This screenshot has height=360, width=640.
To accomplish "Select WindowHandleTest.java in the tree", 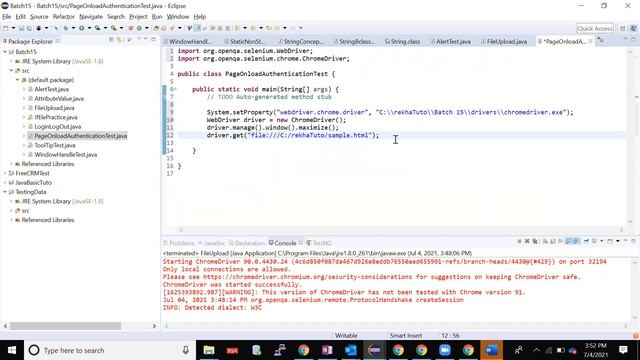I will tap(65, 155).
